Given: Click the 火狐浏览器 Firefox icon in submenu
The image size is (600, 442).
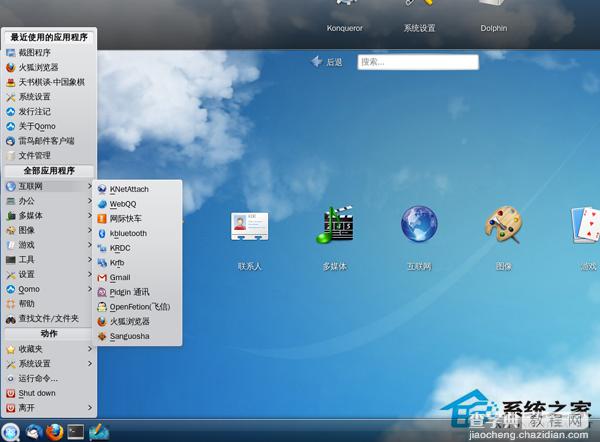Looking at the screenshot, I should (x=102, y=321).
